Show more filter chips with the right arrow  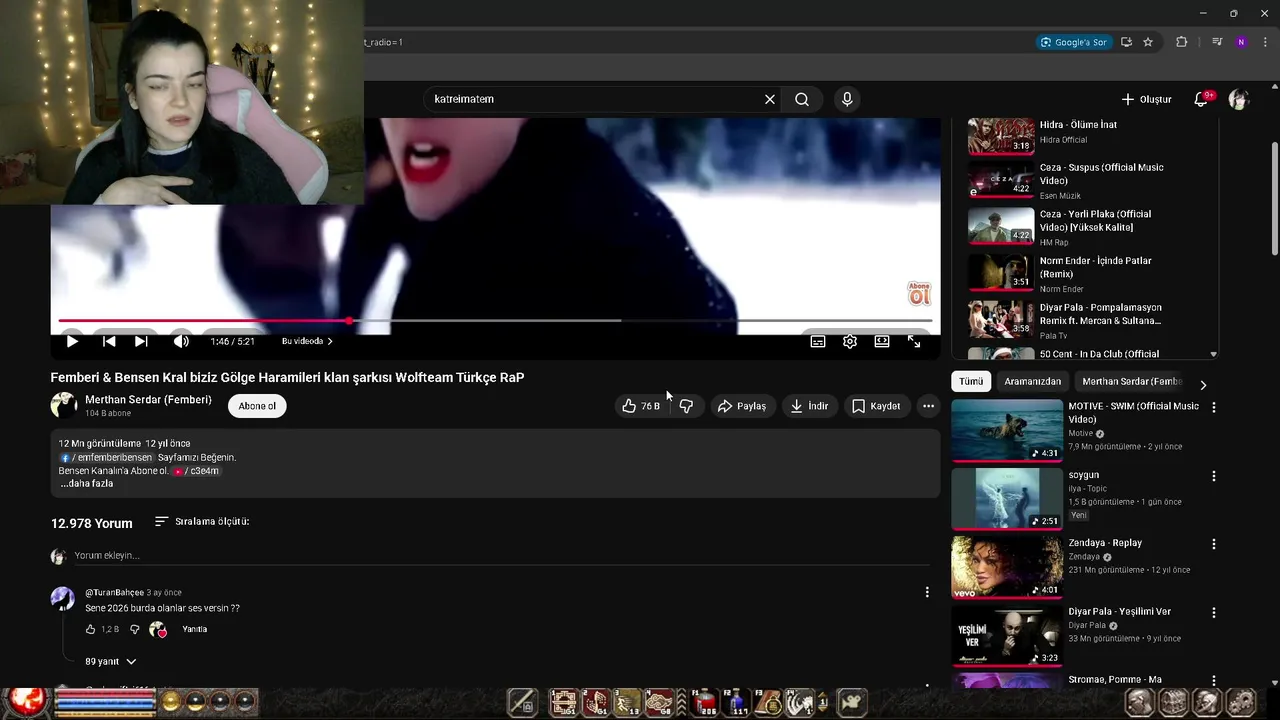pos(1203,384)
